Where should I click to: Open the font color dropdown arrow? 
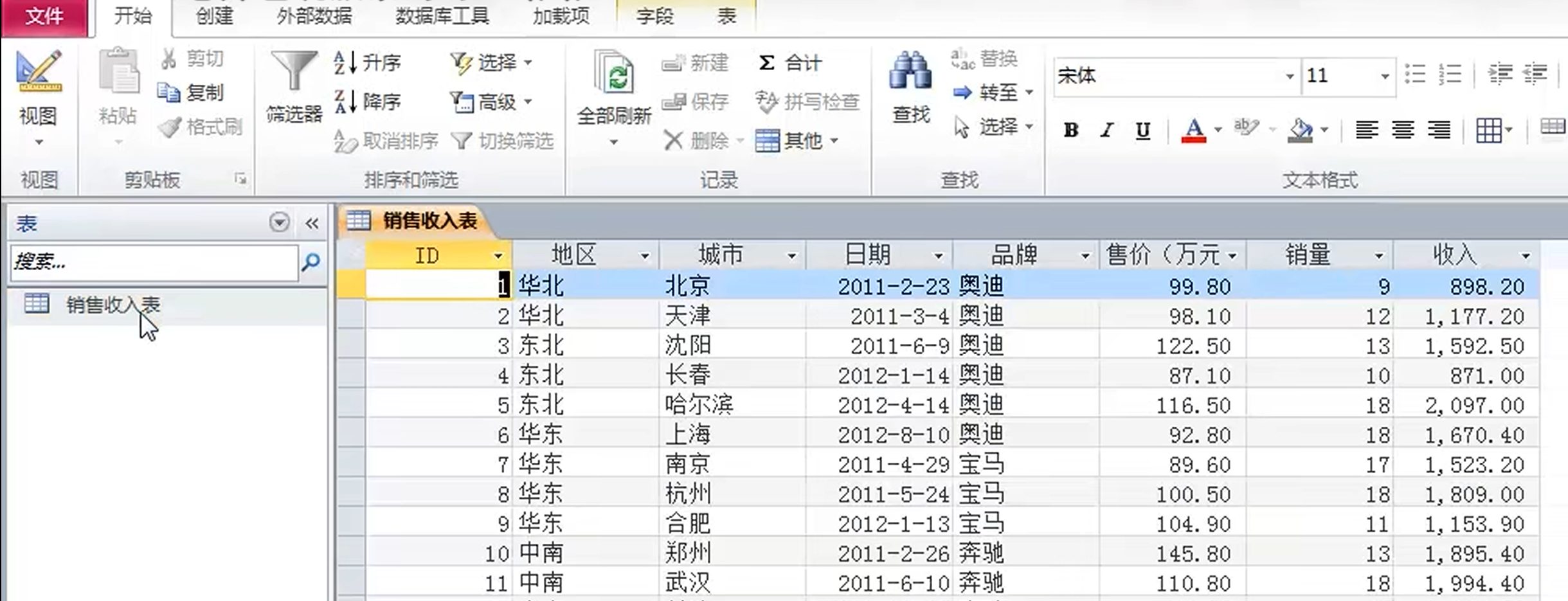pos(1218,130)
